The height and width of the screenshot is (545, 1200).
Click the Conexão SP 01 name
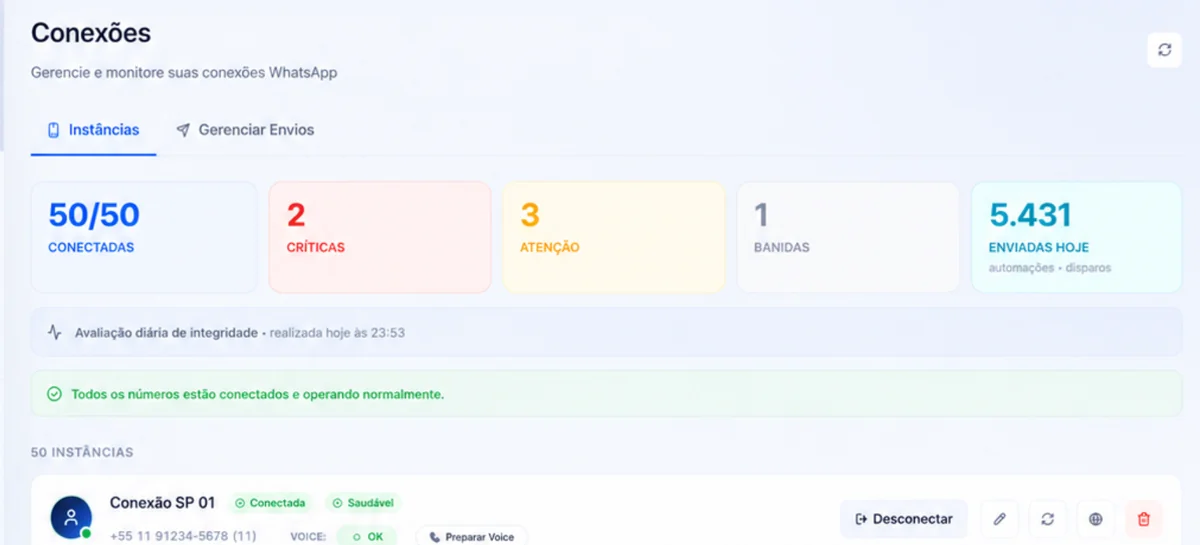[x=162, y=502]
